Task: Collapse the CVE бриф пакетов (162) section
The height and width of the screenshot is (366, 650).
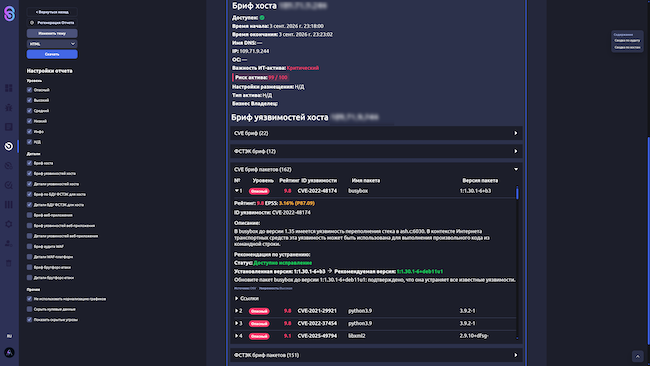Action: point(376,169)
